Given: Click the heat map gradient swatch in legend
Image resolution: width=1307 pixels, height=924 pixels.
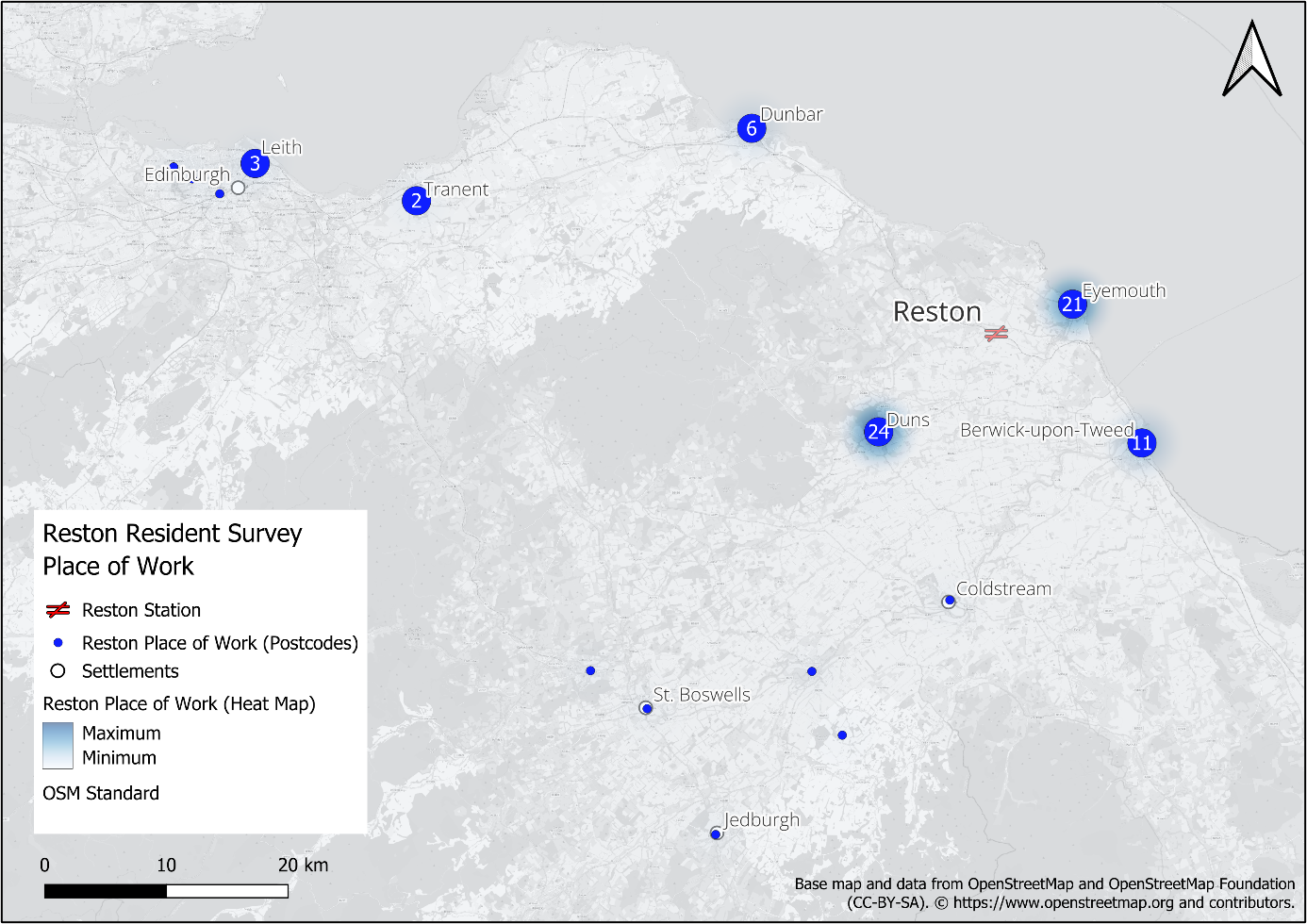Looking at the screenshot, I should pos(58,746).
